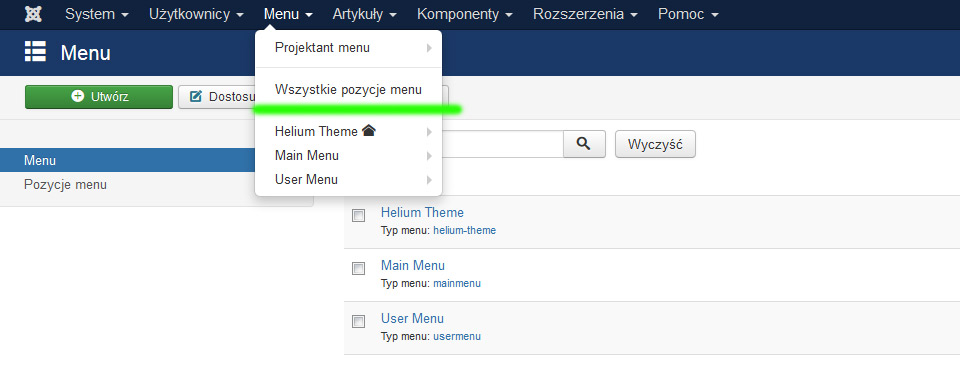Image resolution: width=960 pixels, height=385 pixels.
Task: Click the green Utwórz button
Action: pos(99,97)
